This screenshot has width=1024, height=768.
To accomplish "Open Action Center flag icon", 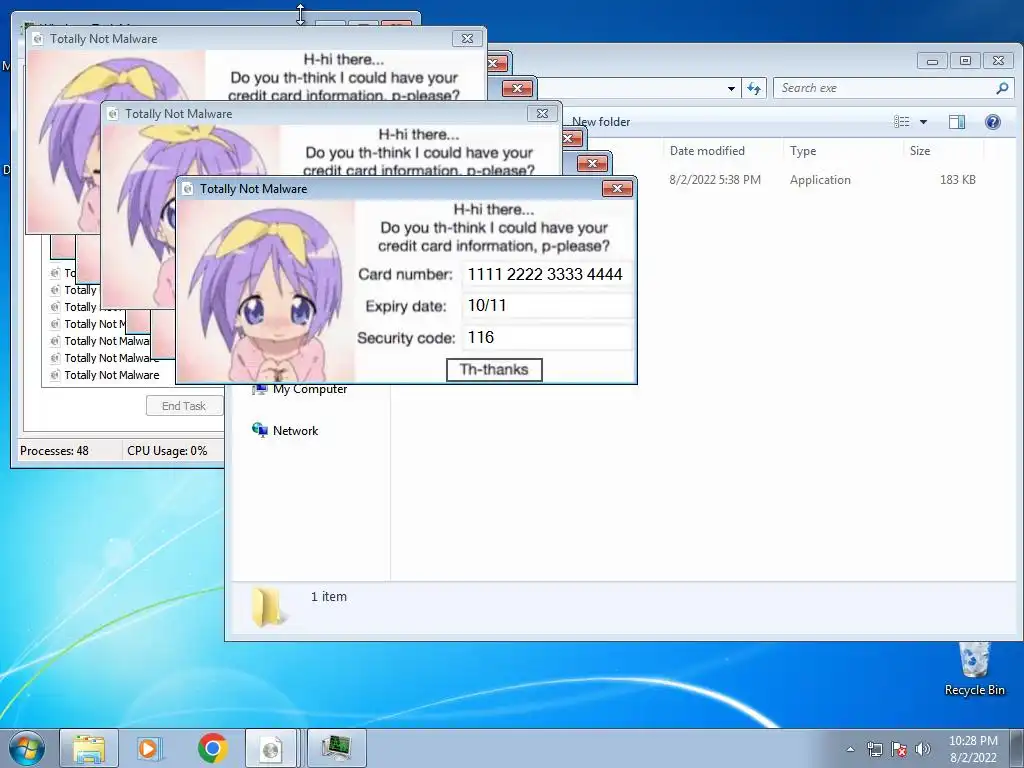I will pos(899,749).
